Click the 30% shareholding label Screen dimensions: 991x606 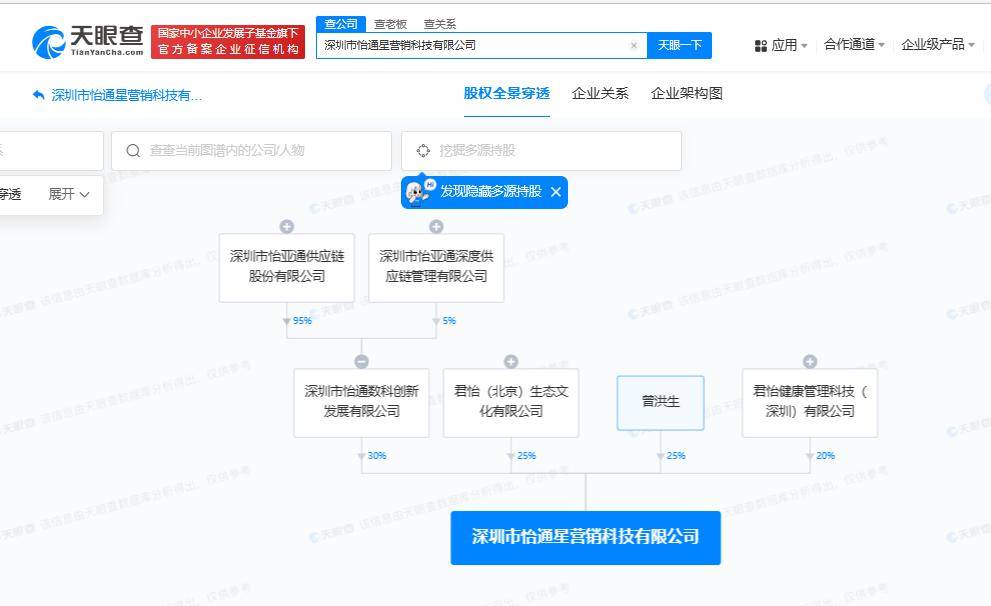(377, 456)
